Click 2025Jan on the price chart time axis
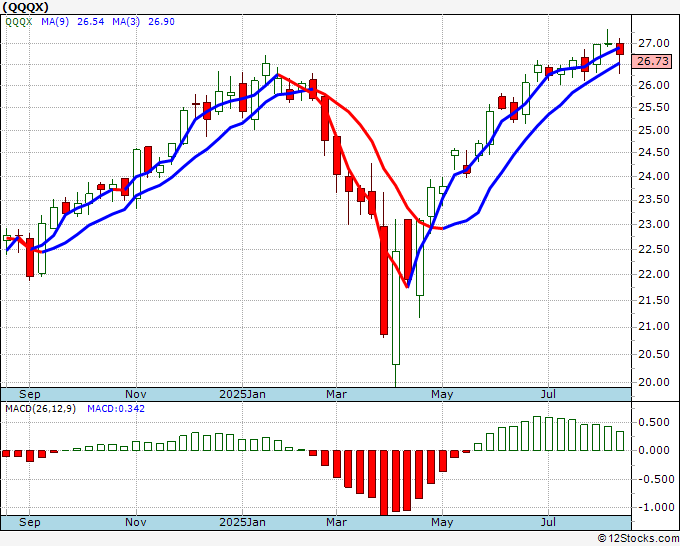The width and height of the screenshot is (680, 546). click(x=242, y=394)
